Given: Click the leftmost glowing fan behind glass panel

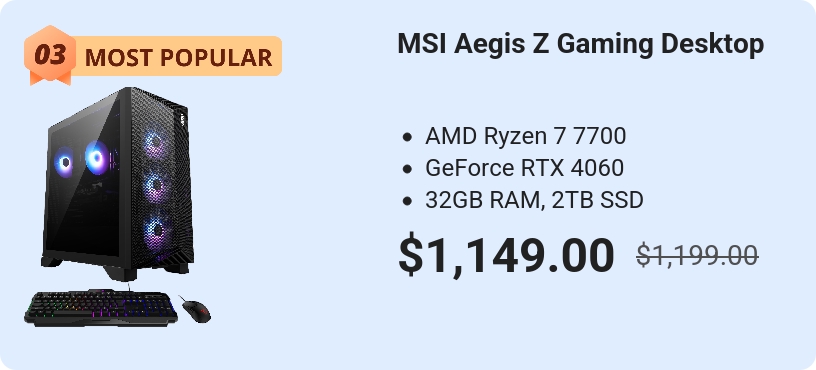Looking at the screenshot, I should pos(64,162).
